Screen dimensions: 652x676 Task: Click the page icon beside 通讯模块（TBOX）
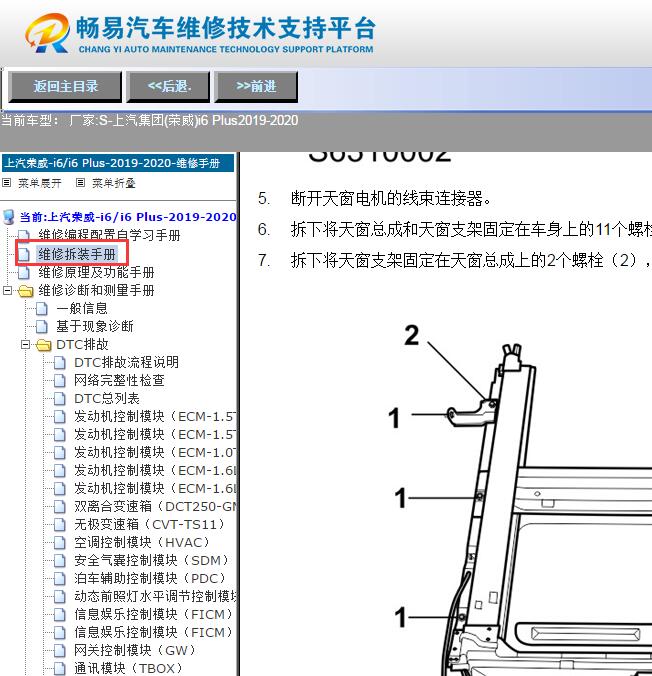coord(60,669)
